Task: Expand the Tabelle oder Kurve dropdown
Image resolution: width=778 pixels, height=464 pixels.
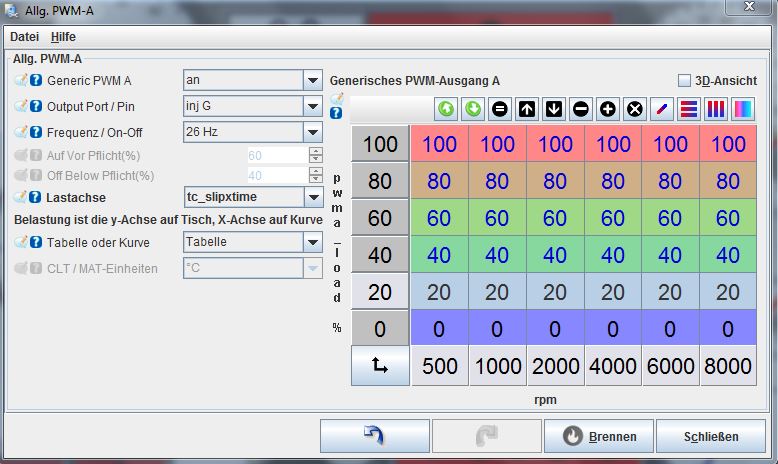Action: 312,242
